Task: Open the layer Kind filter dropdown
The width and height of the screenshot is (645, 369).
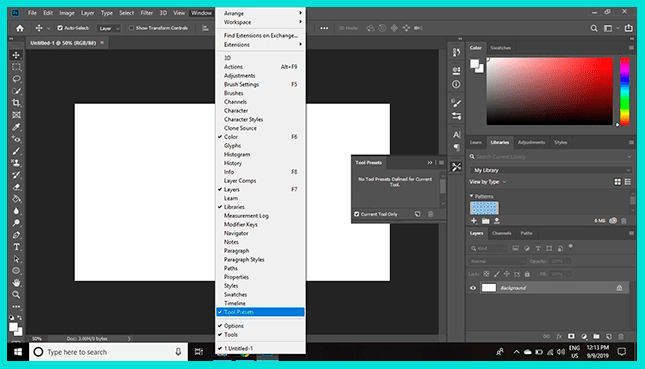Action: click(x=487, y=248)
